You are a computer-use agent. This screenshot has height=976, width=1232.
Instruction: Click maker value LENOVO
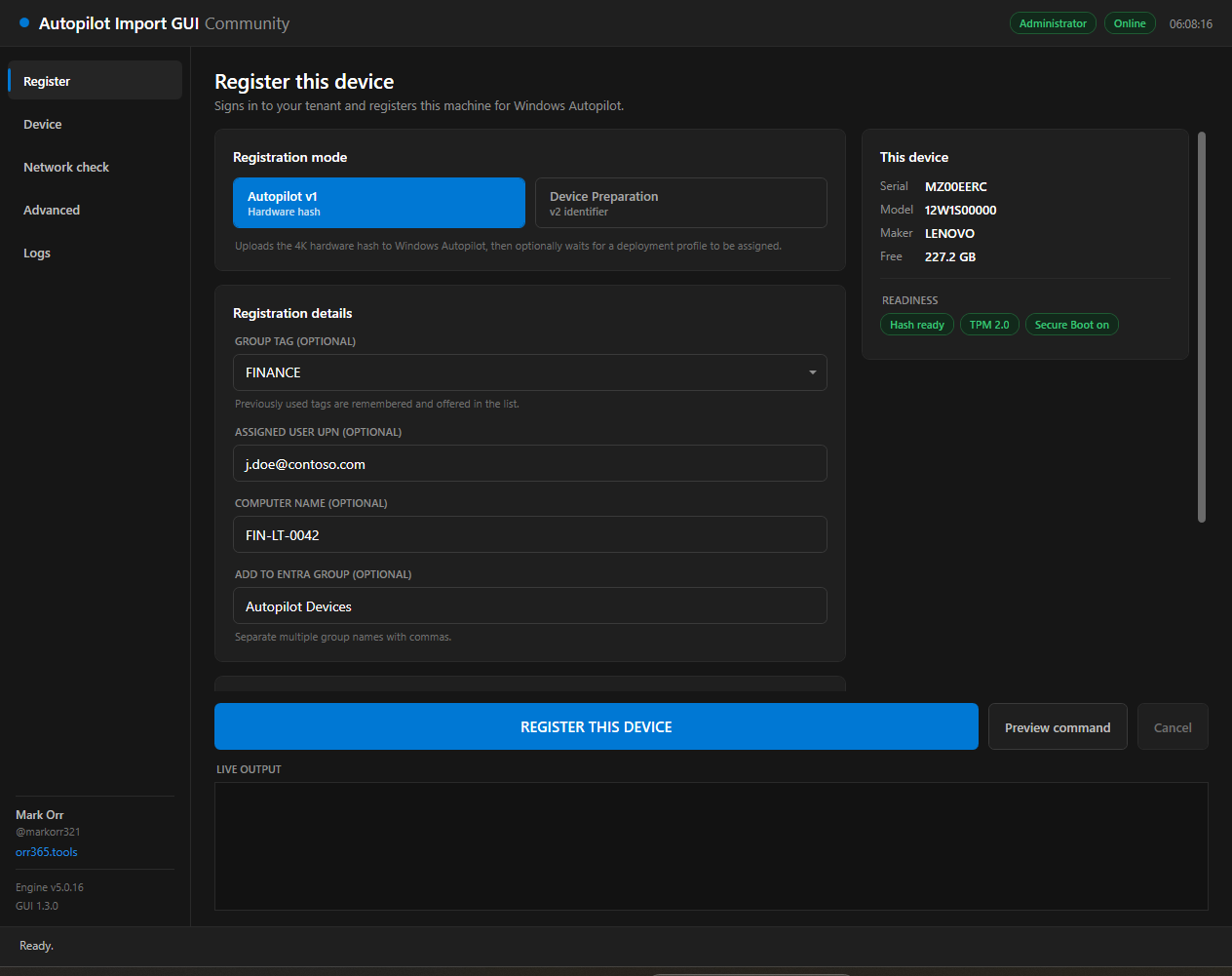[x=949, y=233]
